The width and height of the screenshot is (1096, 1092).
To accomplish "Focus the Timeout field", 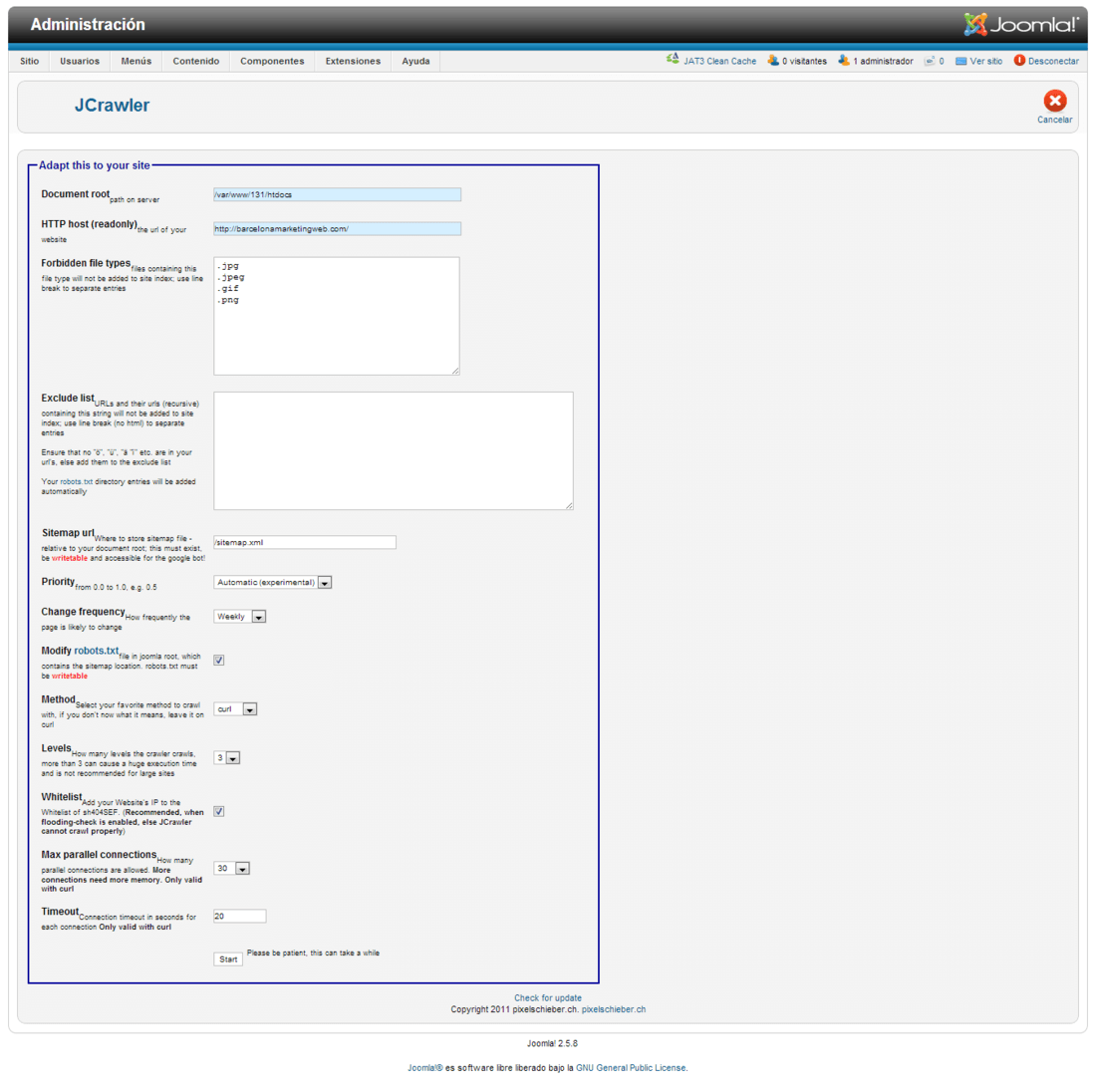I will 240,916.
